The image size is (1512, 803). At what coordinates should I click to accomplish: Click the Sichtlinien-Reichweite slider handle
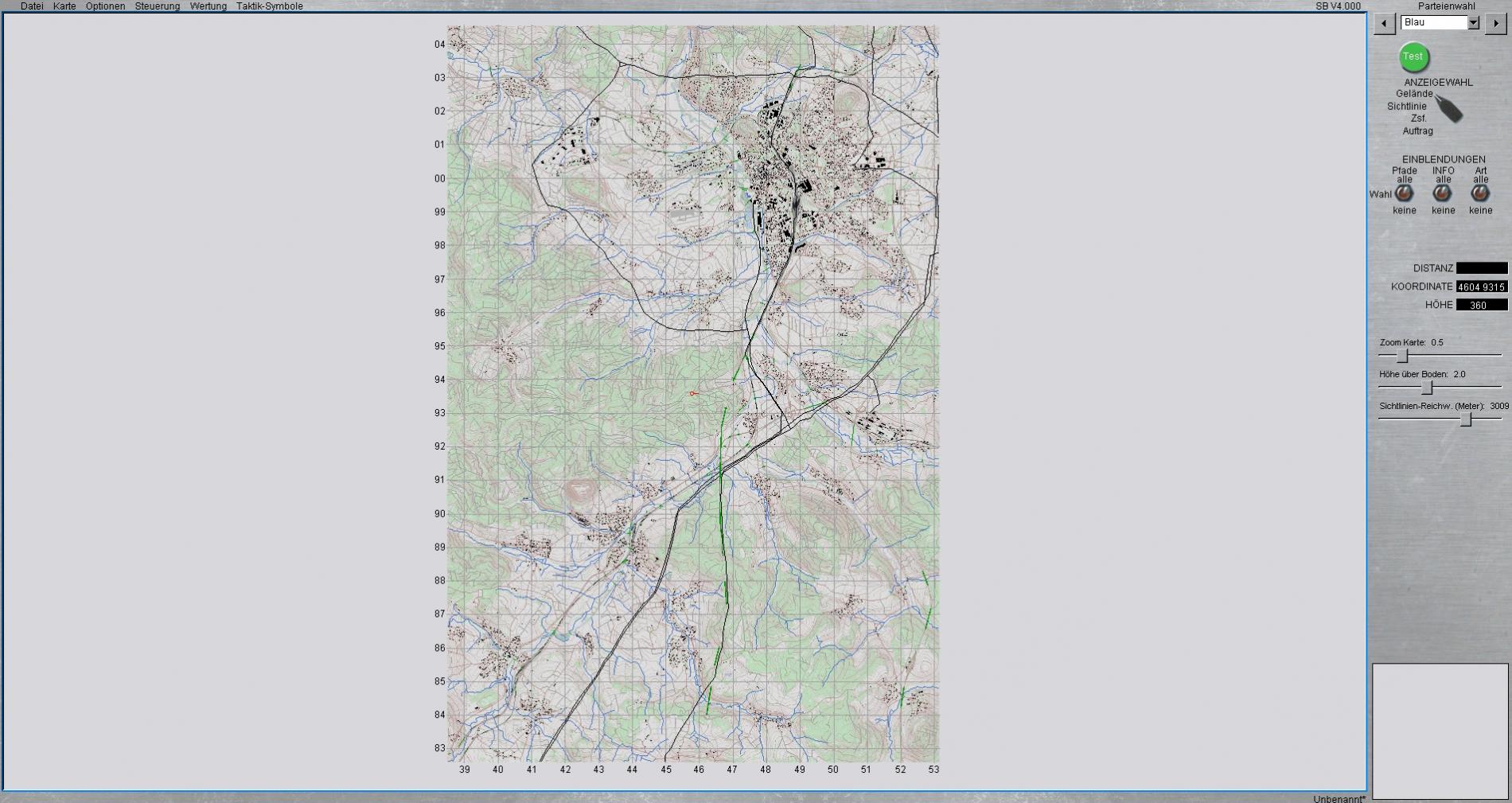(x=1466, y=419)
